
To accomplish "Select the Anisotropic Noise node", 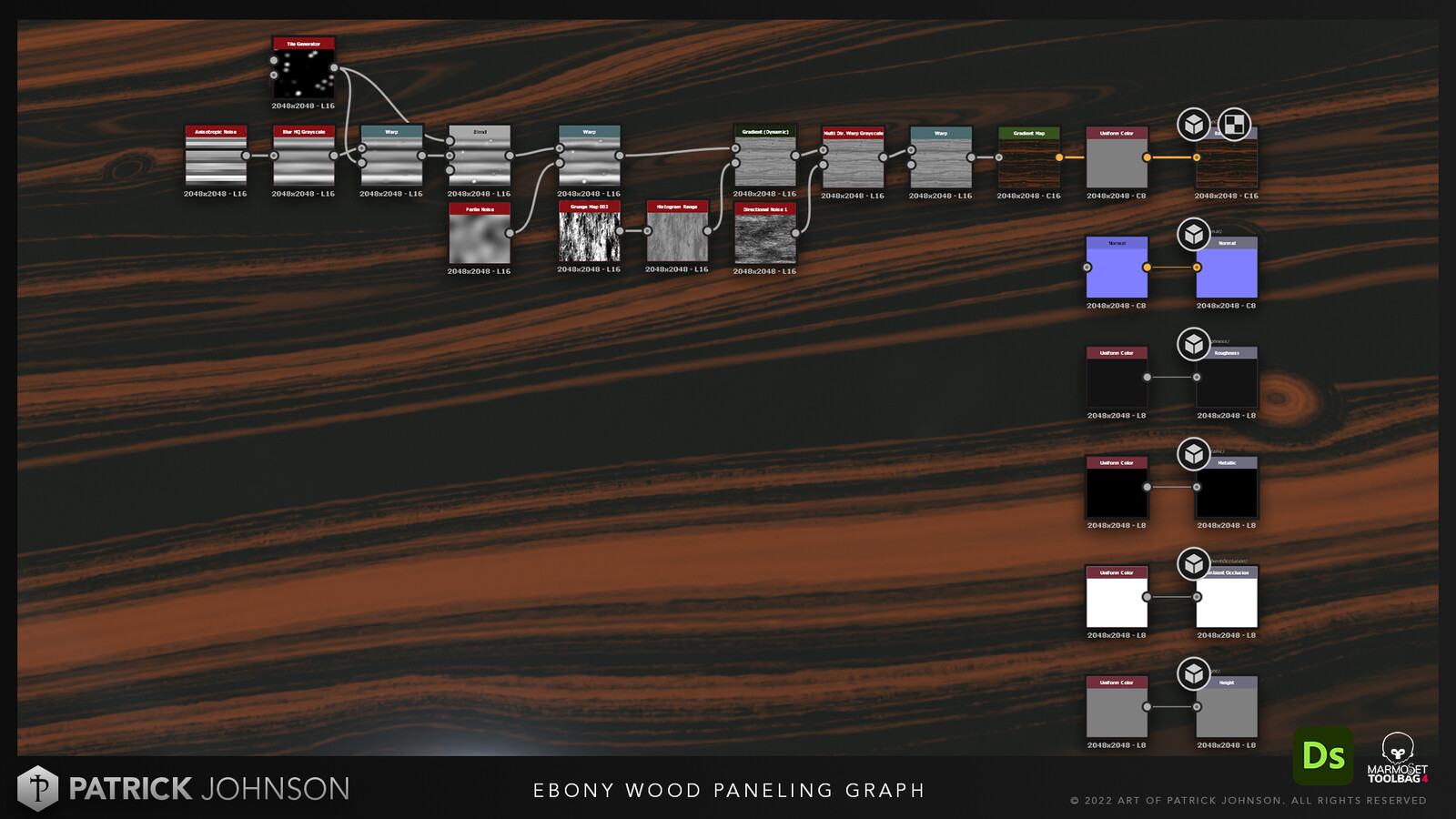I will (x=216, y=156).
